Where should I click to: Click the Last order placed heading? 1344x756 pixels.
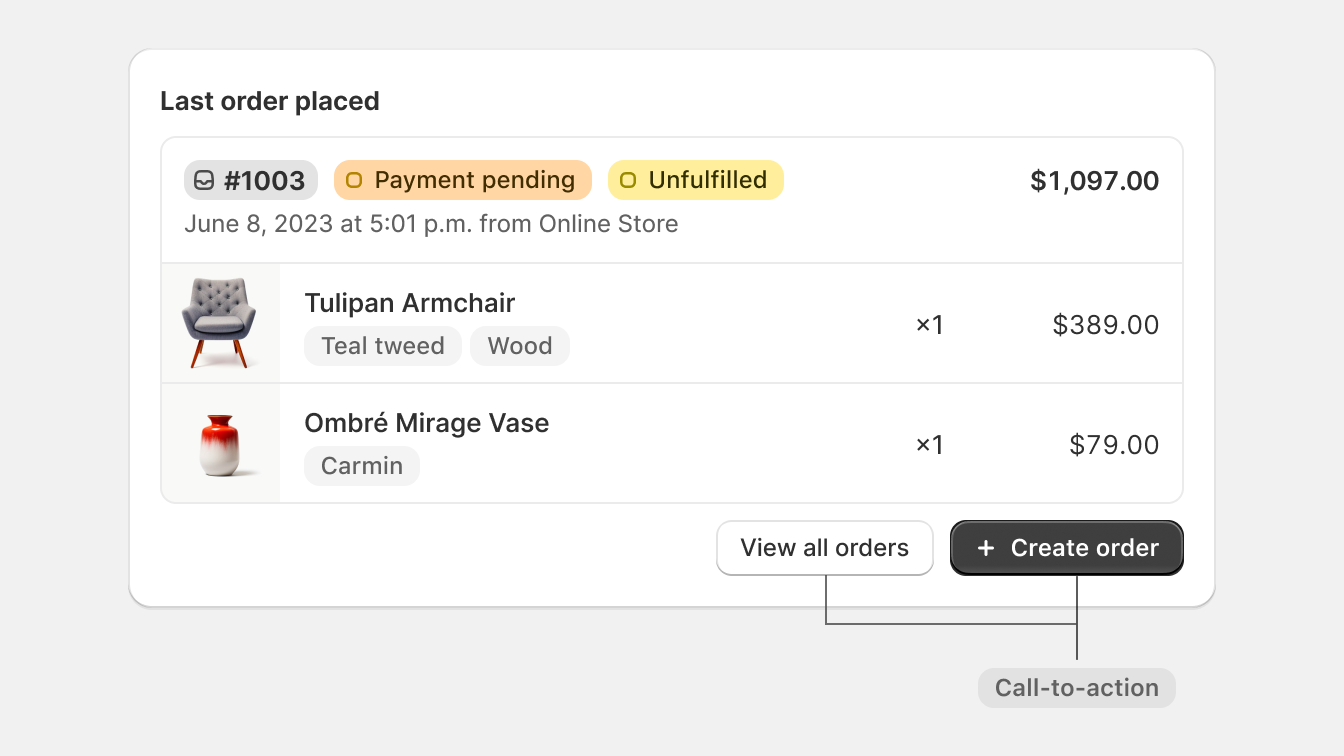[270, 101]
